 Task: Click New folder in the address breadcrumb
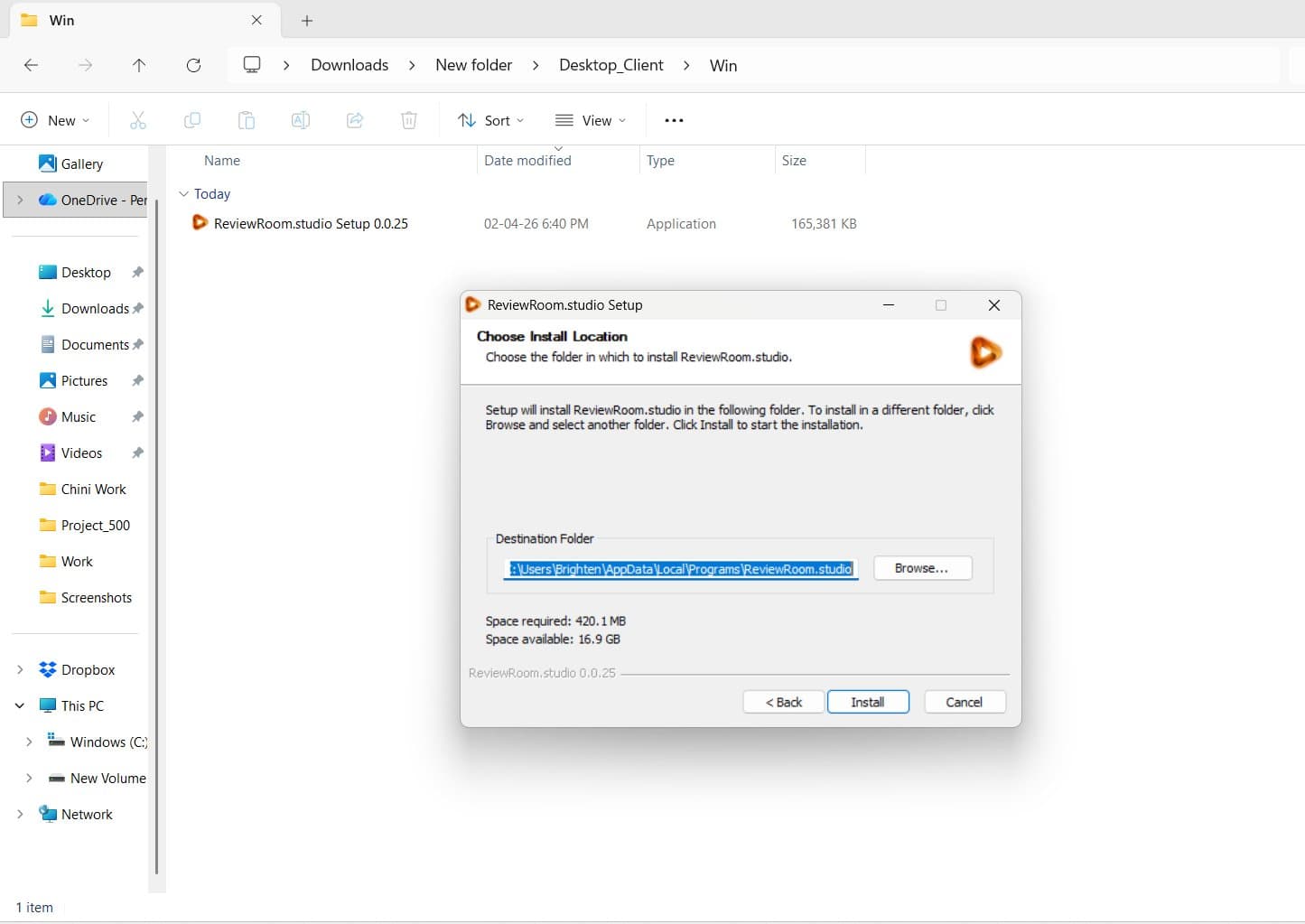(473, 65)
